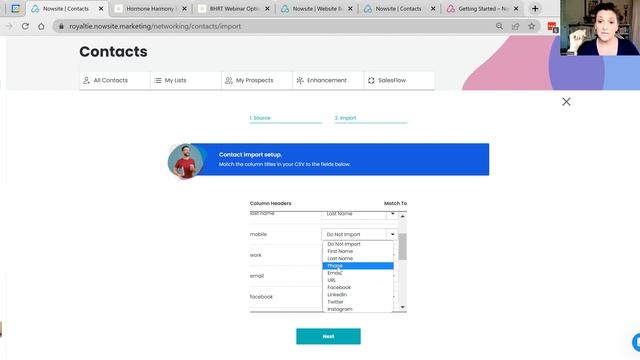
Task: Click the Next button
Action: tap(328, 336)
